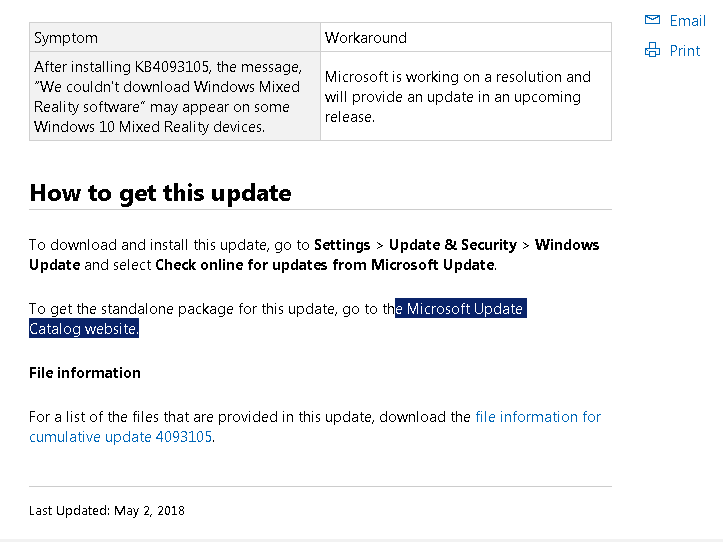Click "cumulative update 4093105" link text
The image size is (723, 542).
tap(120, 437)
